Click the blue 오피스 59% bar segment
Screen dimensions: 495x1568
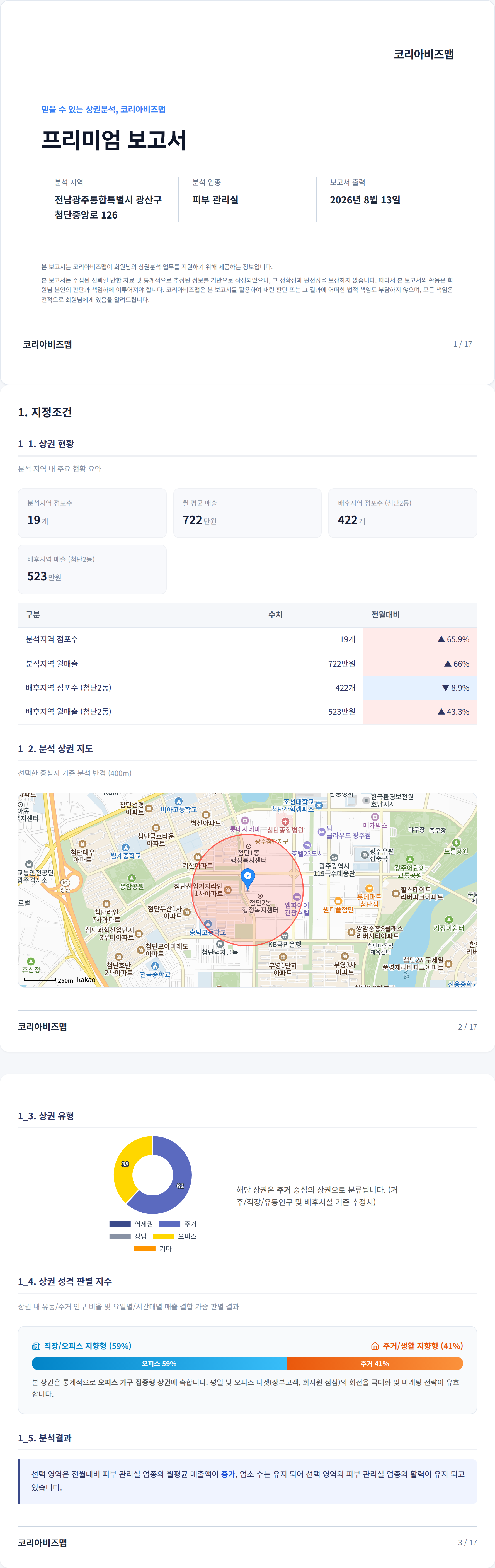tap(159, 1363)
